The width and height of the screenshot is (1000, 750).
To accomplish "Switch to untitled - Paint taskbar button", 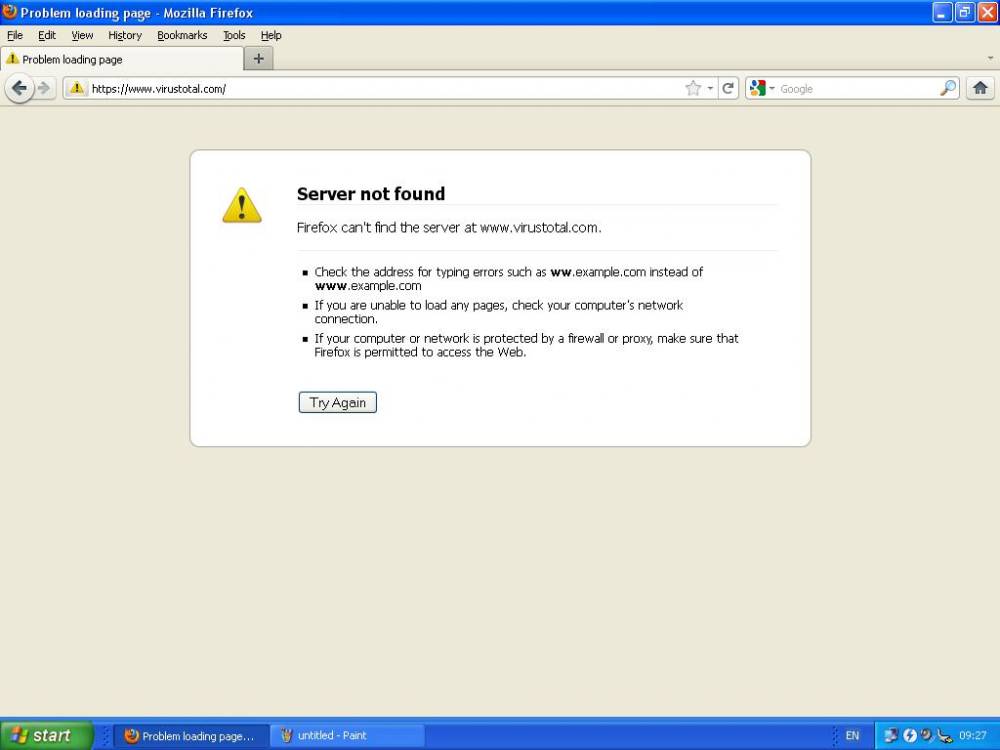I will 346,735.
